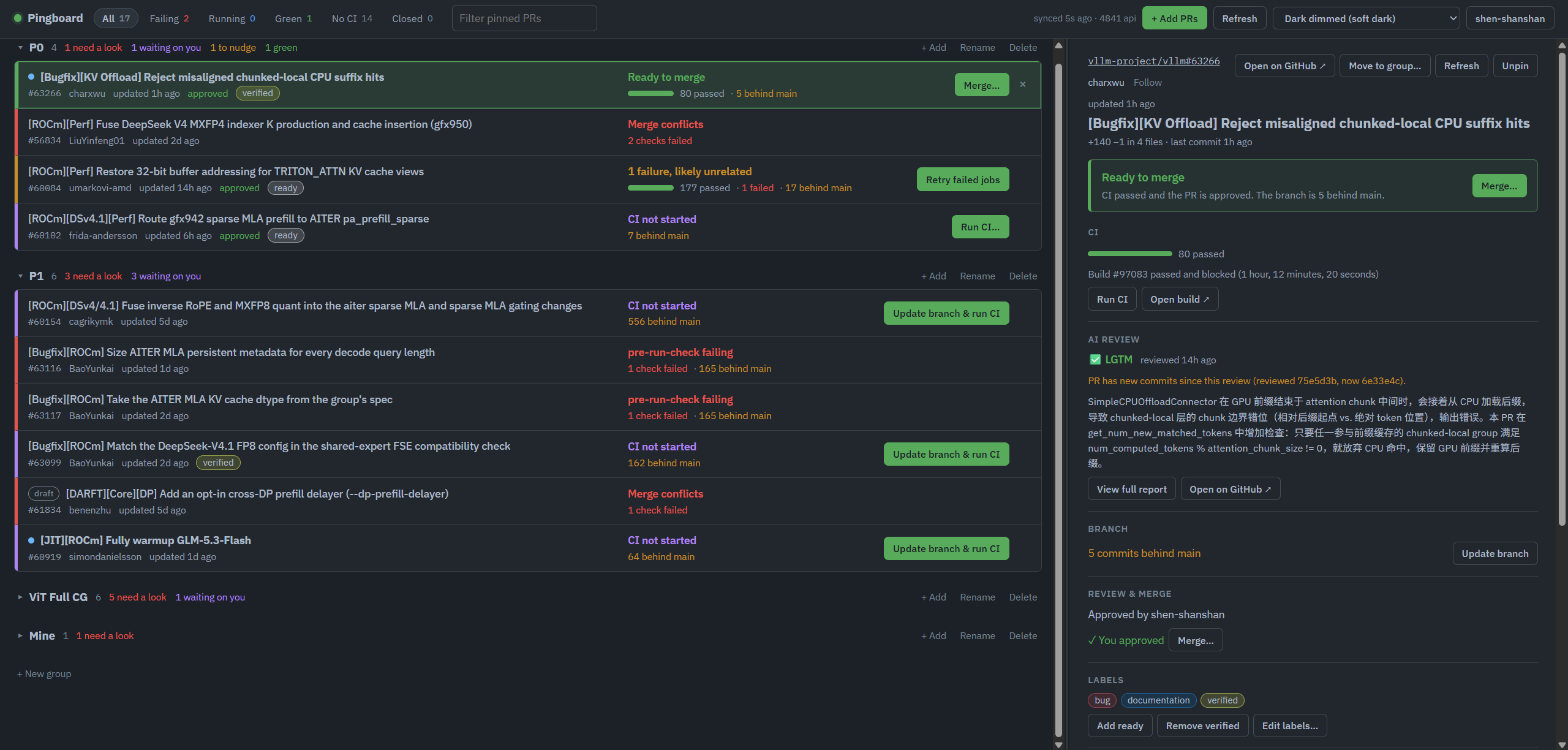Switch to the Failing filter tab
This screenshot has height=750, width=1568.
point(169,18)
